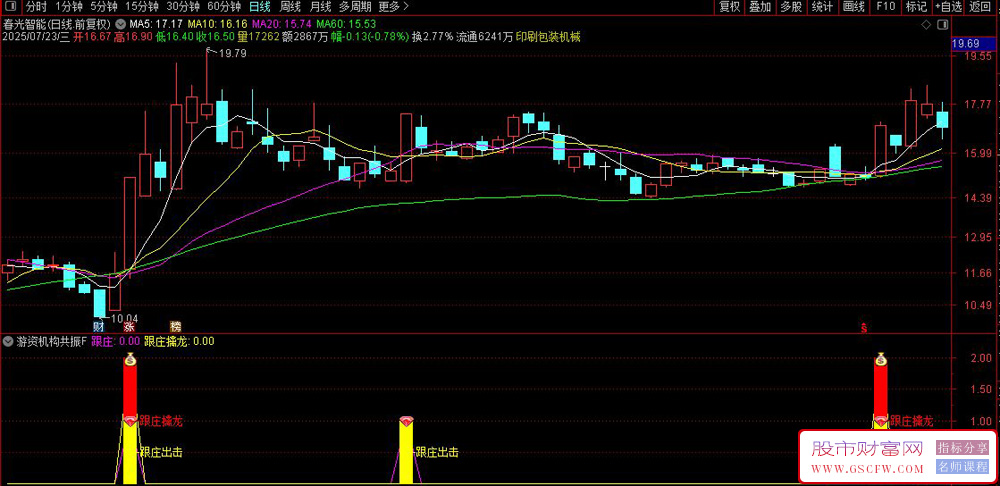Open the main chart 春光智能 indicator dropdown
The height and width of the screenshot is (486, 1000).
coord(121,25)
